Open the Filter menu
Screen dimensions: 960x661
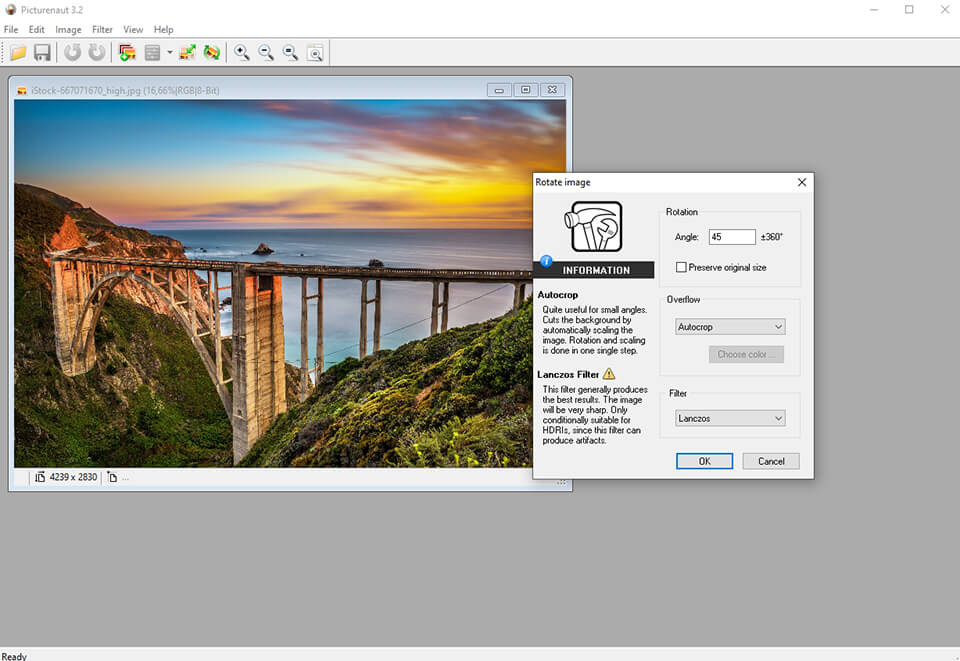102,29
